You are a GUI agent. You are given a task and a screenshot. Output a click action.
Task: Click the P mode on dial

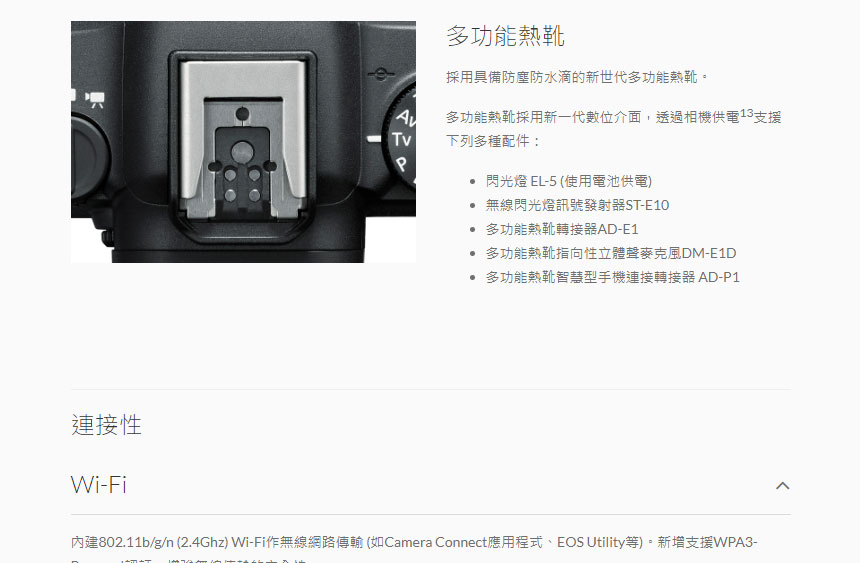click(x=401, y=163)
